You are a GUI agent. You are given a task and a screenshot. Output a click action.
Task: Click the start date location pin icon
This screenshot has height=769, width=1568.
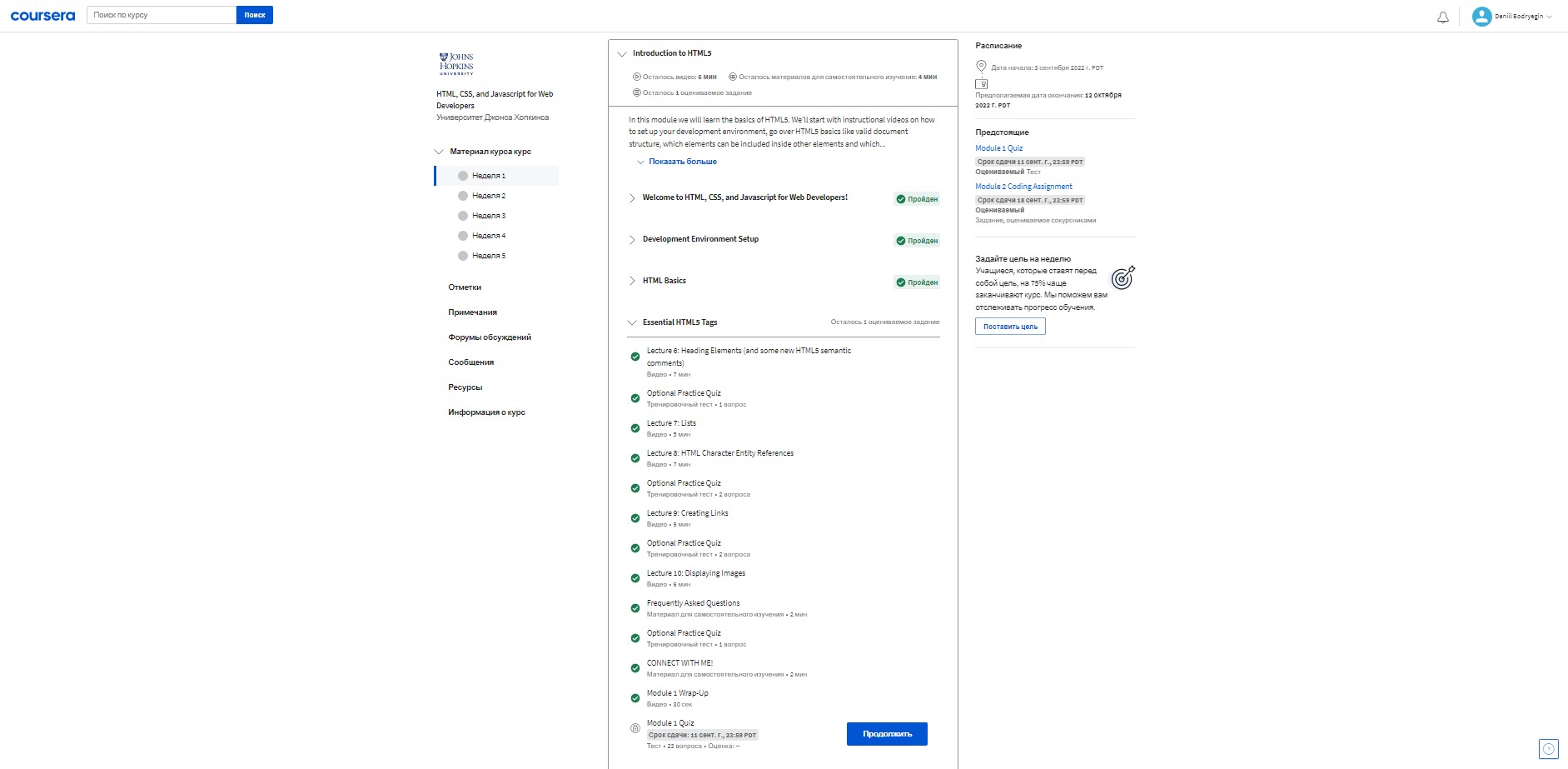tap(981, 67)
